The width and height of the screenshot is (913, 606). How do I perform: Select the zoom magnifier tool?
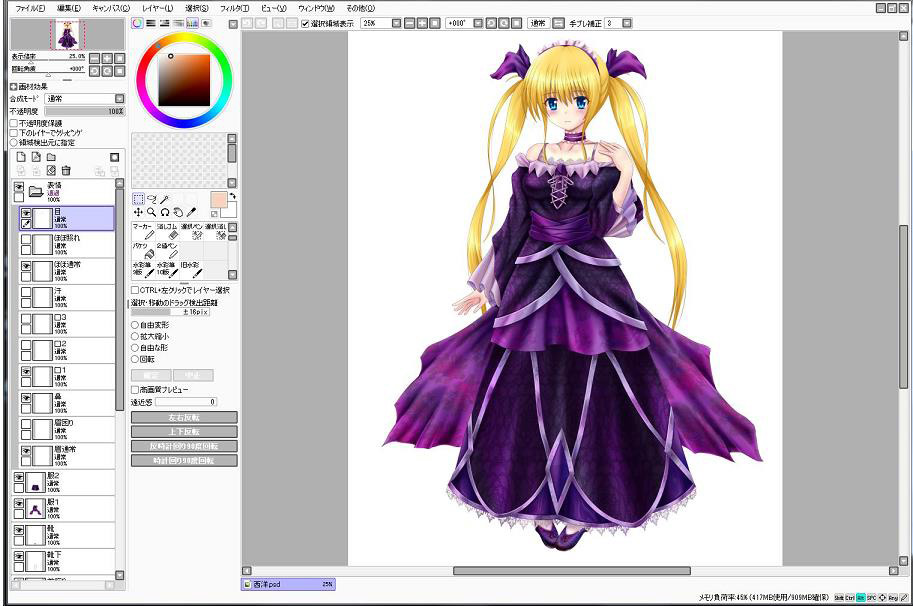[x=152, y=213]
